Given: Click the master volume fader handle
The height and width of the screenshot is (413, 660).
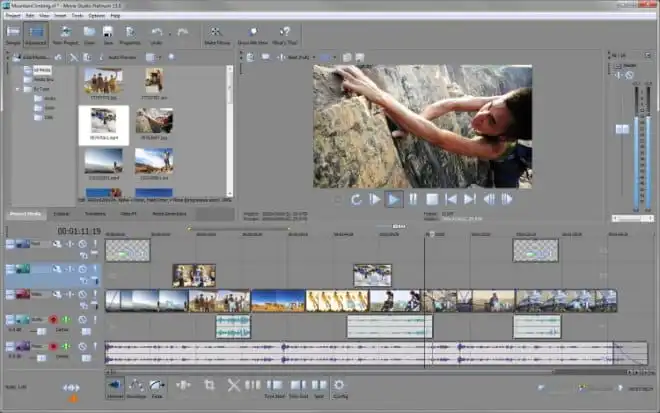Looking at the screenshot, I should [x=621, y=128].
